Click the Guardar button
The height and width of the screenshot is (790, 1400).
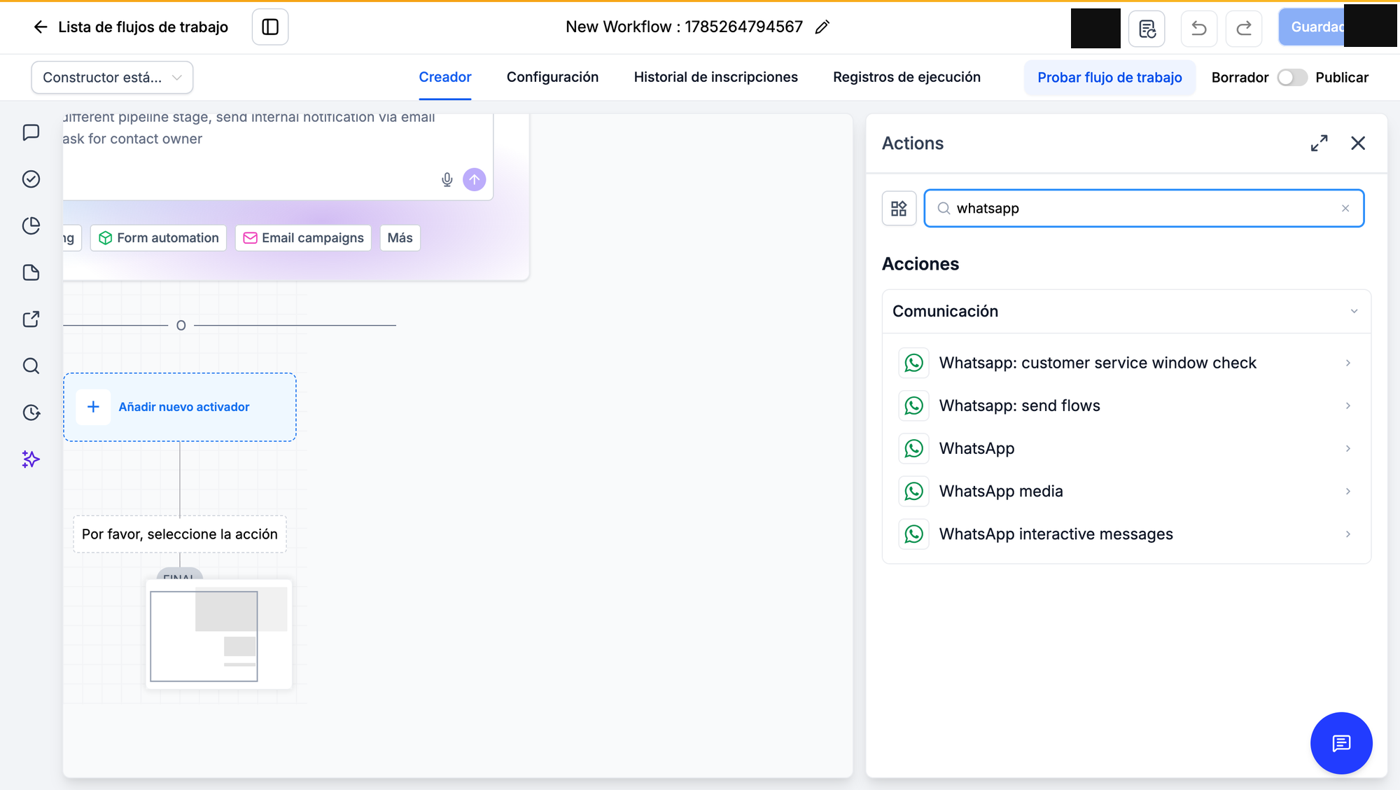pyautogui.click(x=1312, y=27)
